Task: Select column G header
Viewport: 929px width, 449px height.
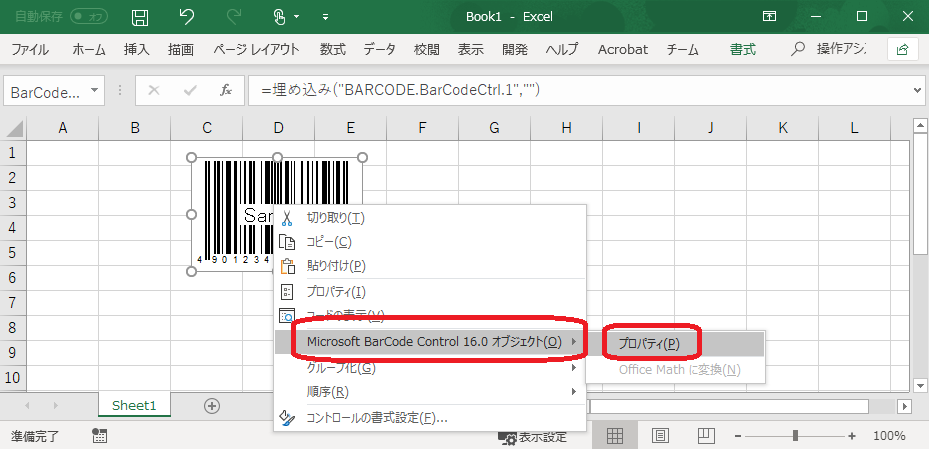Action: click(x=494, y=127)
